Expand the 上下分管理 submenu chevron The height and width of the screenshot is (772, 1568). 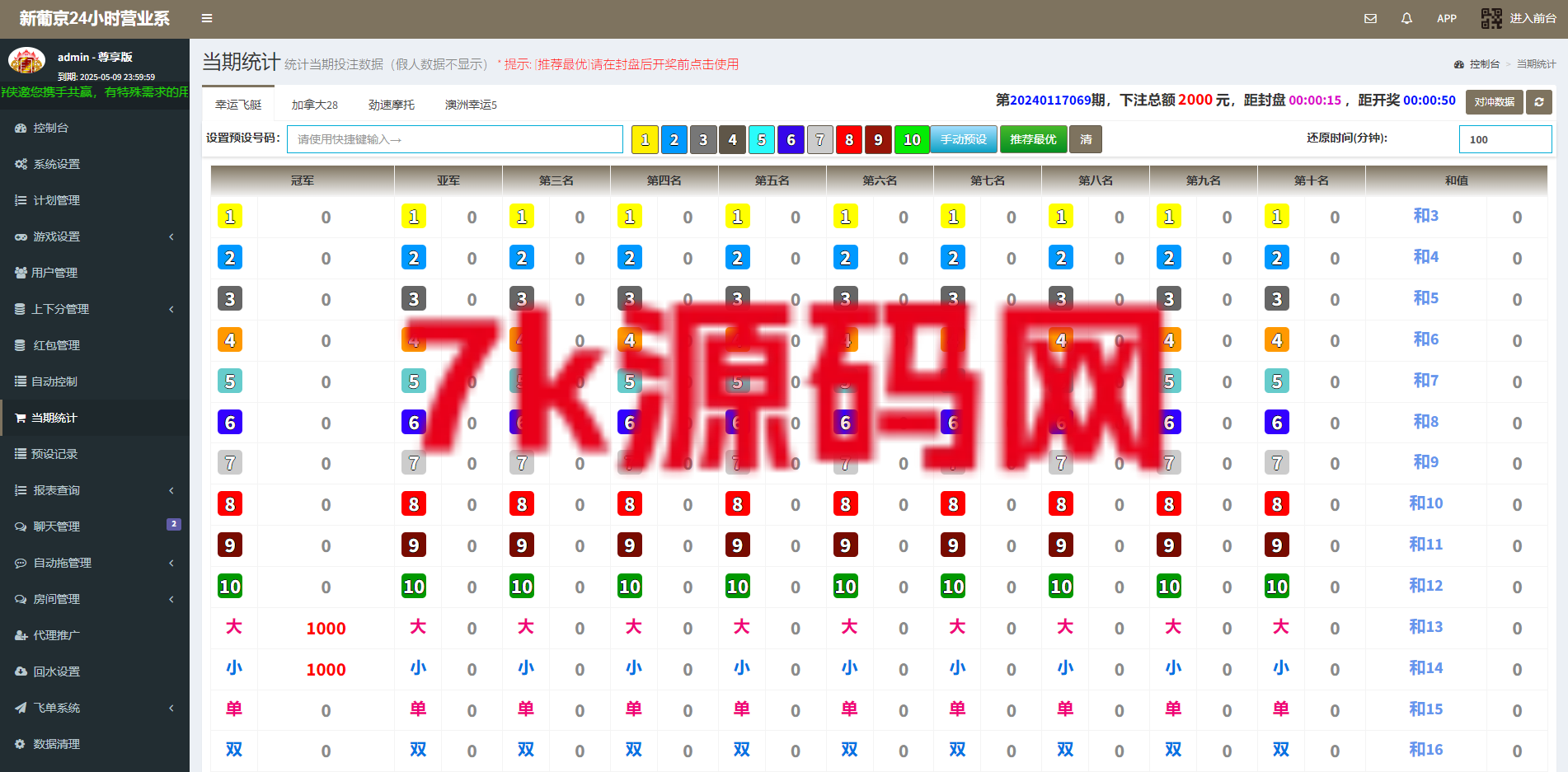(x=171, y=309)
